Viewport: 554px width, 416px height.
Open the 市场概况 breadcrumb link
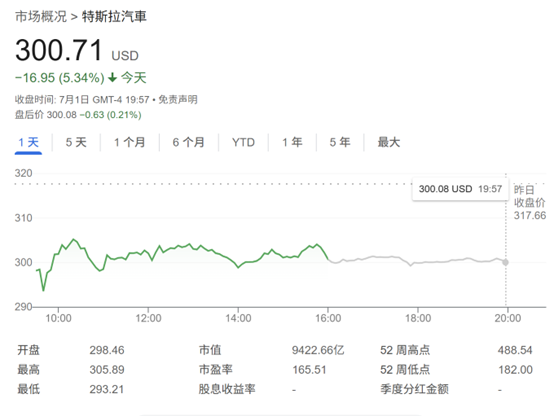point(41,17)
